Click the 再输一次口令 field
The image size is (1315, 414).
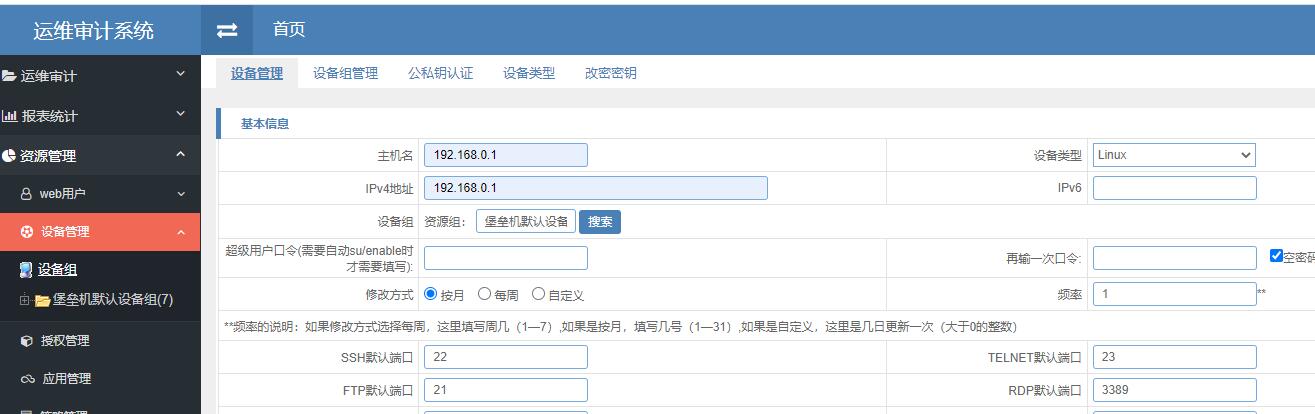point(1174,258)
